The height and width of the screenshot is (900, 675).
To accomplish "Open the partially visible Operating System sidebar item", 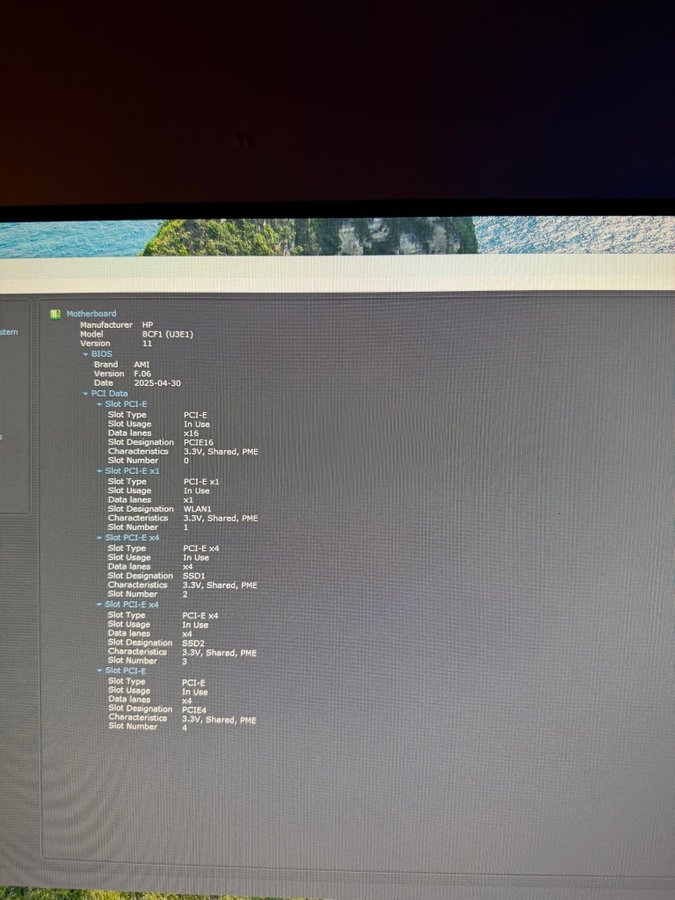I will [9, 332].
